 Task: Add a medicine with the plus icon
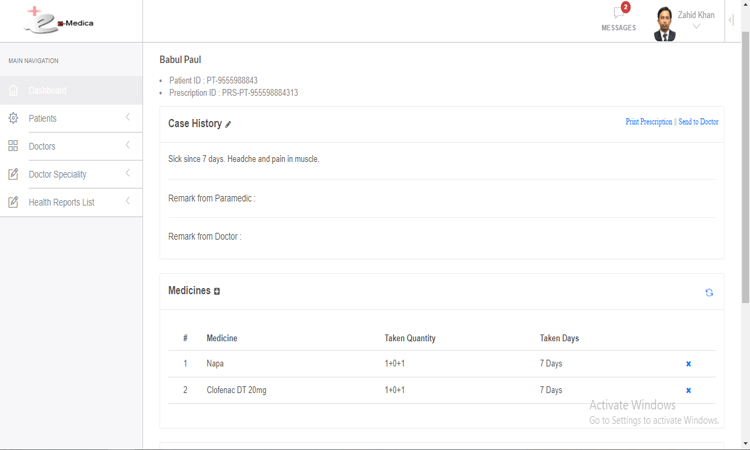pos(217,291)
